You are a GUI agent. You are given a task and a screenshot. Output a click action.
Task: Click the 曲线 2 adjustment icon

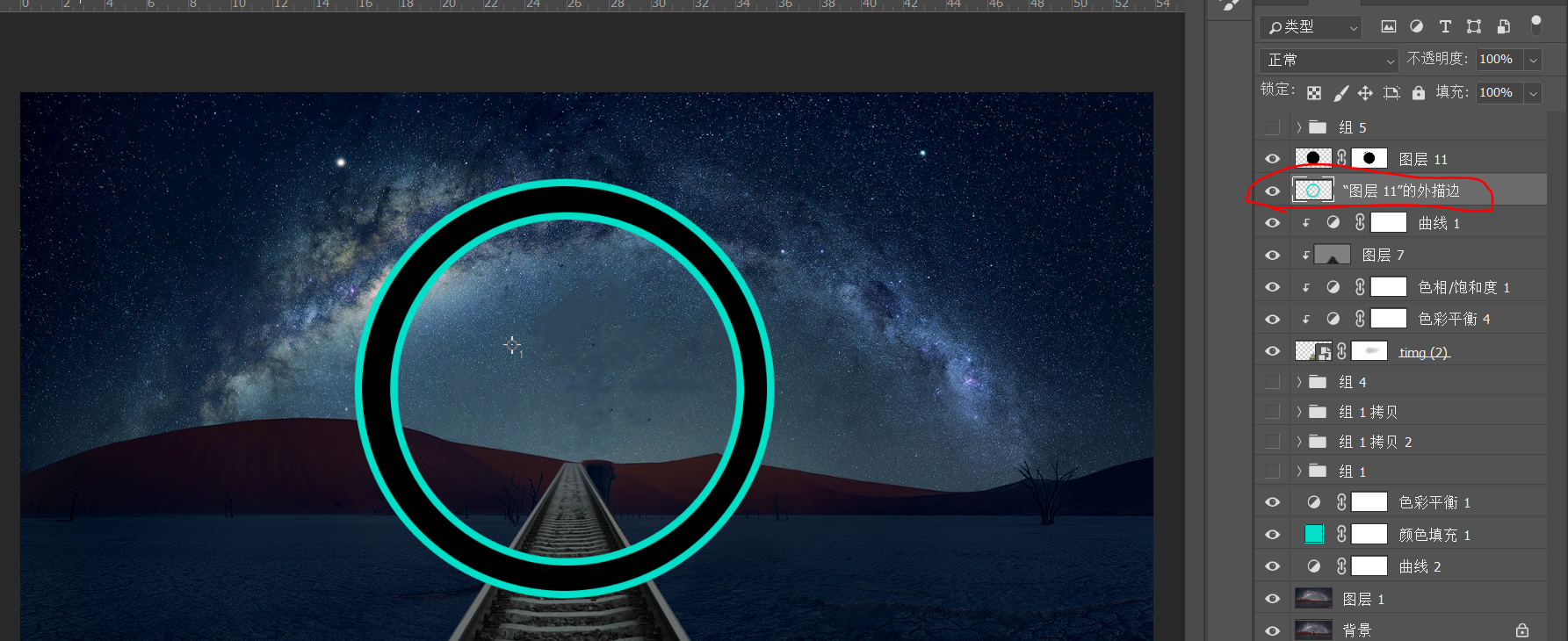[x=1314, y=566]
